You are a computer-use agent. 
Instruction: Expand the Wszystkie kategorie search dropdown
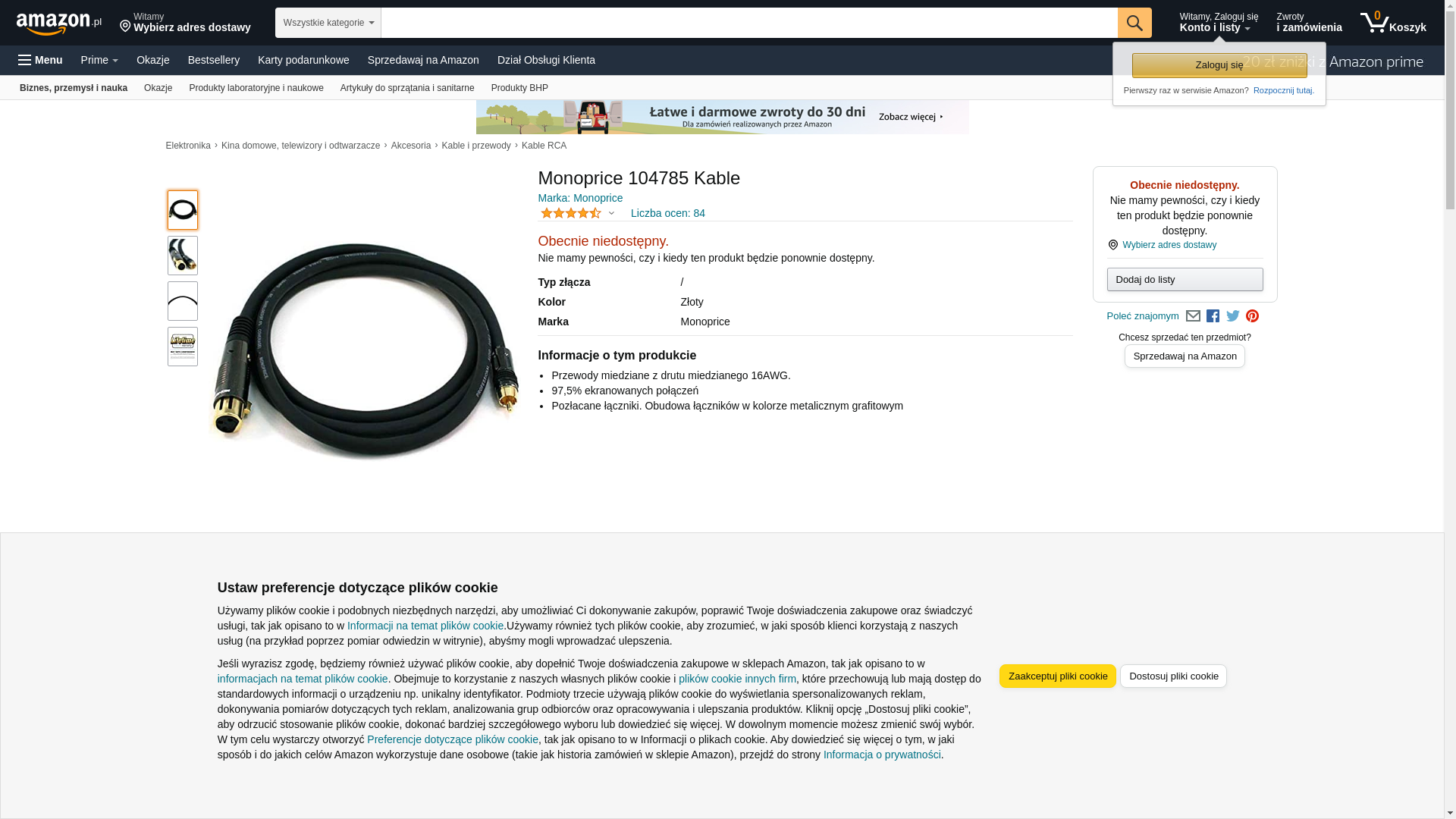[328, 23]
